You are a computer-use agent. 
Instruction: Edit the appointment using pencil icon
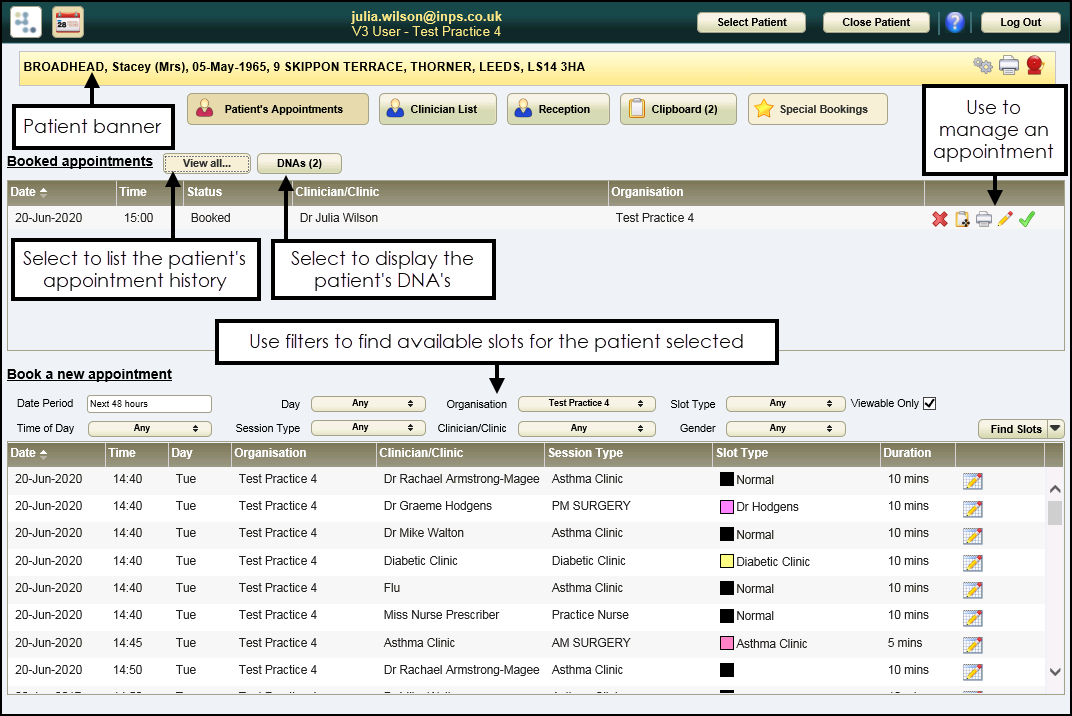click(1005, 219)
